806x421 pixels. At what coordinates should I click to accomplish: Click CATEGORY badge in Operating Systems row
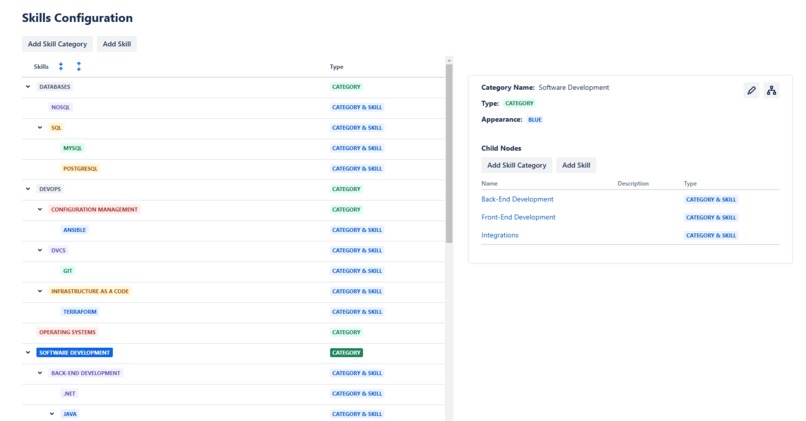click(x=346, y=332)
